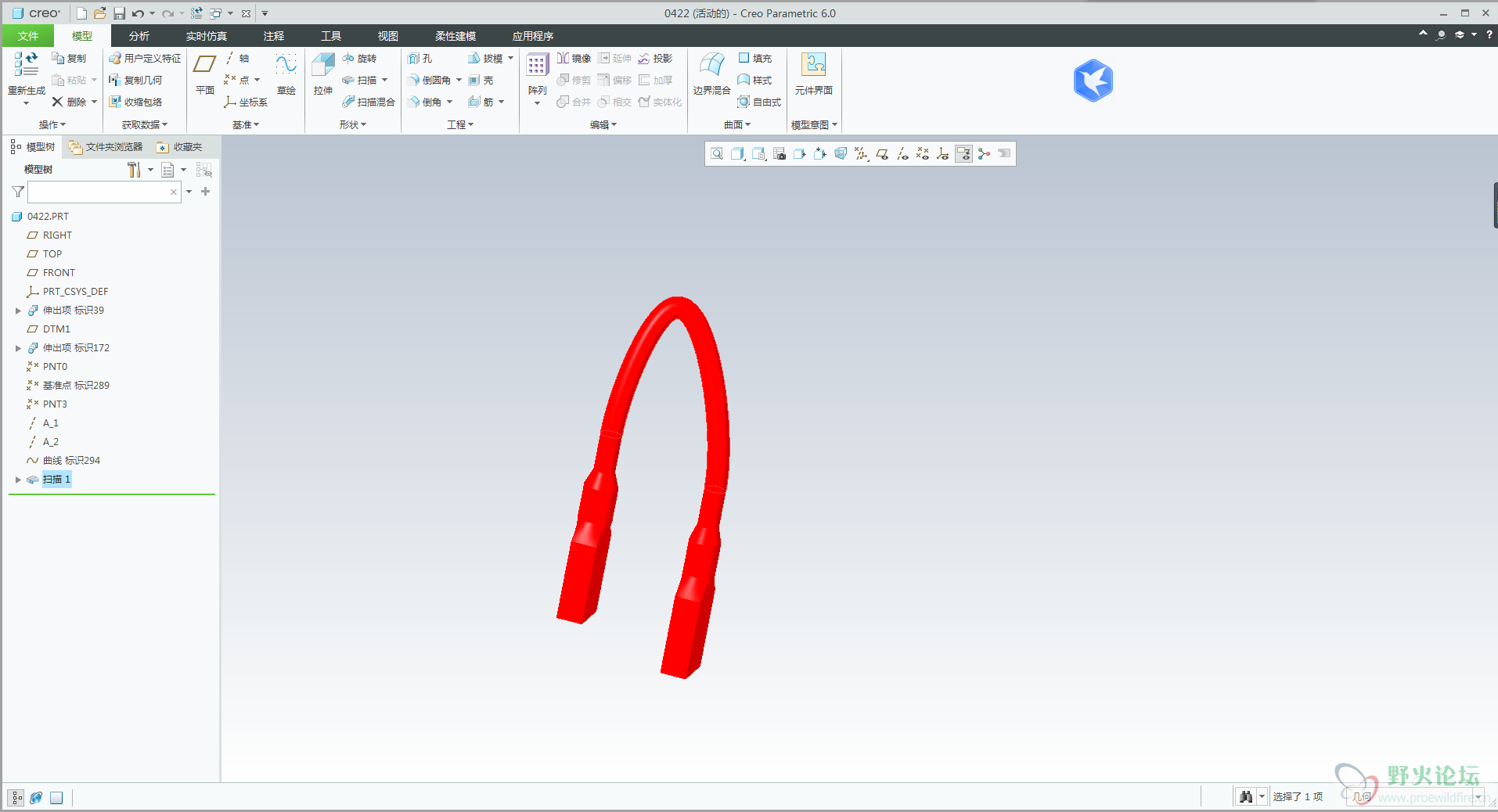1498x812 pixels.
Task: Toggle spin center display icon
Action: tap(984, 154)
